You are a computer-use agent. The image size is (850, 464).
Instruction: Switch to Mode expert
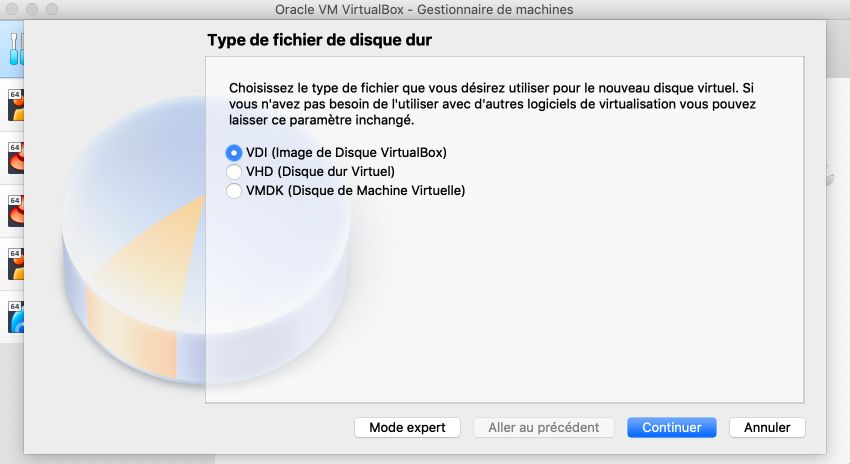(407, 428)
